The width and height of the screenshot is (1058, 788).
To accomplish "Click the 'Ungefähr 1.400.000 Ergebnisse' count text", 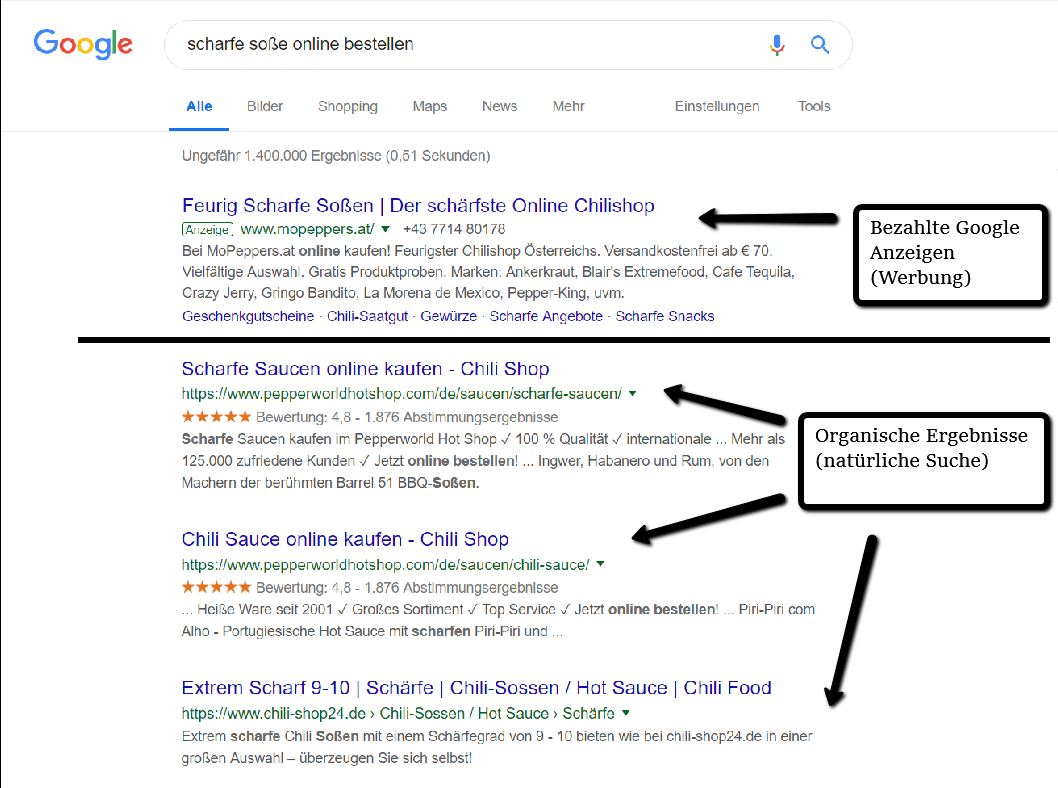I will pyautogui.click(x=336, y=156).
